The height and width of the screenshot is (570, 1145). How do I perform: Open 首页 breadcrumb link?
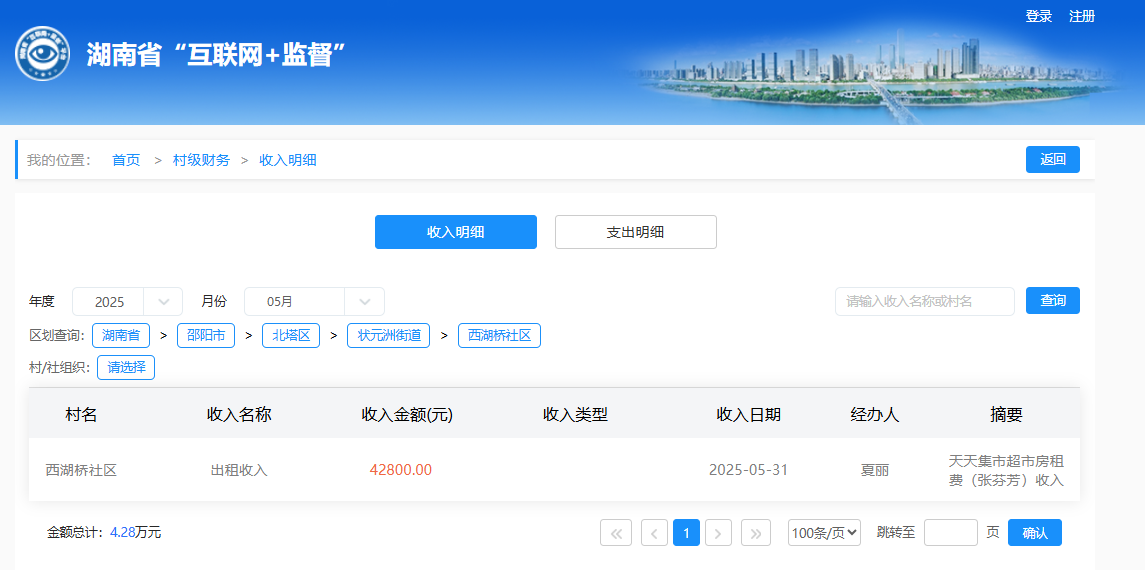pos(126,161)
